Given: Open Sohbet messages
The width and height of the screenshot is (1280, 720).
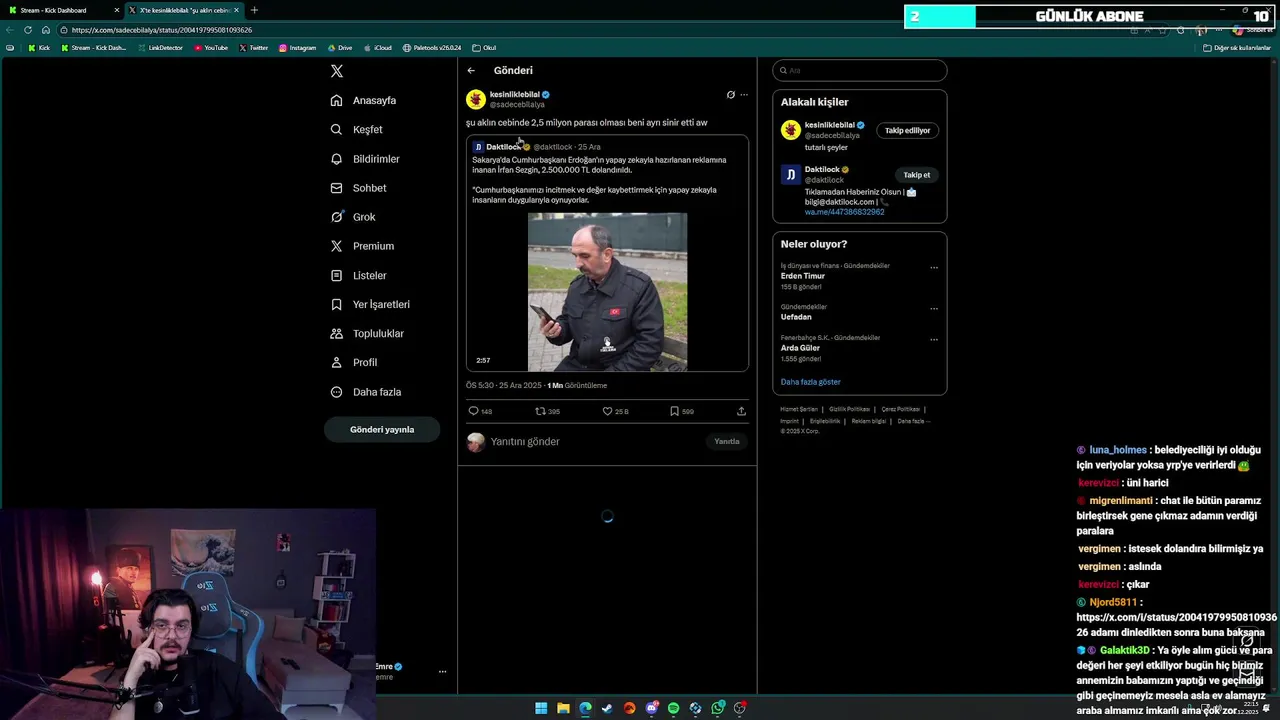Looking at the screenshot, I should [x=358, y=188].
